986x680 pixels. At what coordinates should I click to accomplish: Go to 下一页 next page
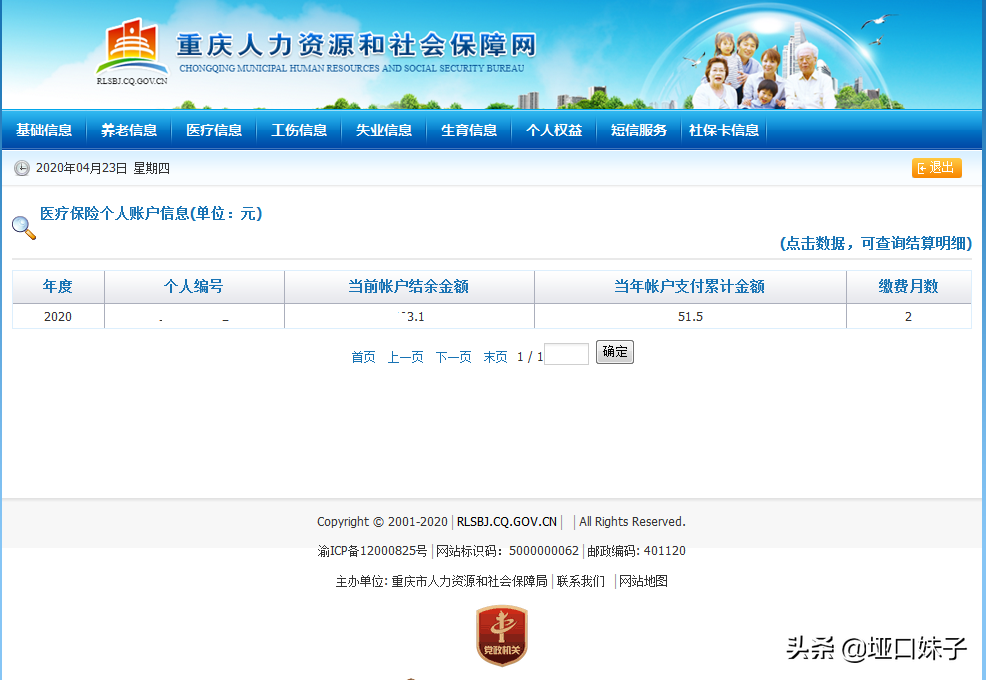click(x=453, y=357)
